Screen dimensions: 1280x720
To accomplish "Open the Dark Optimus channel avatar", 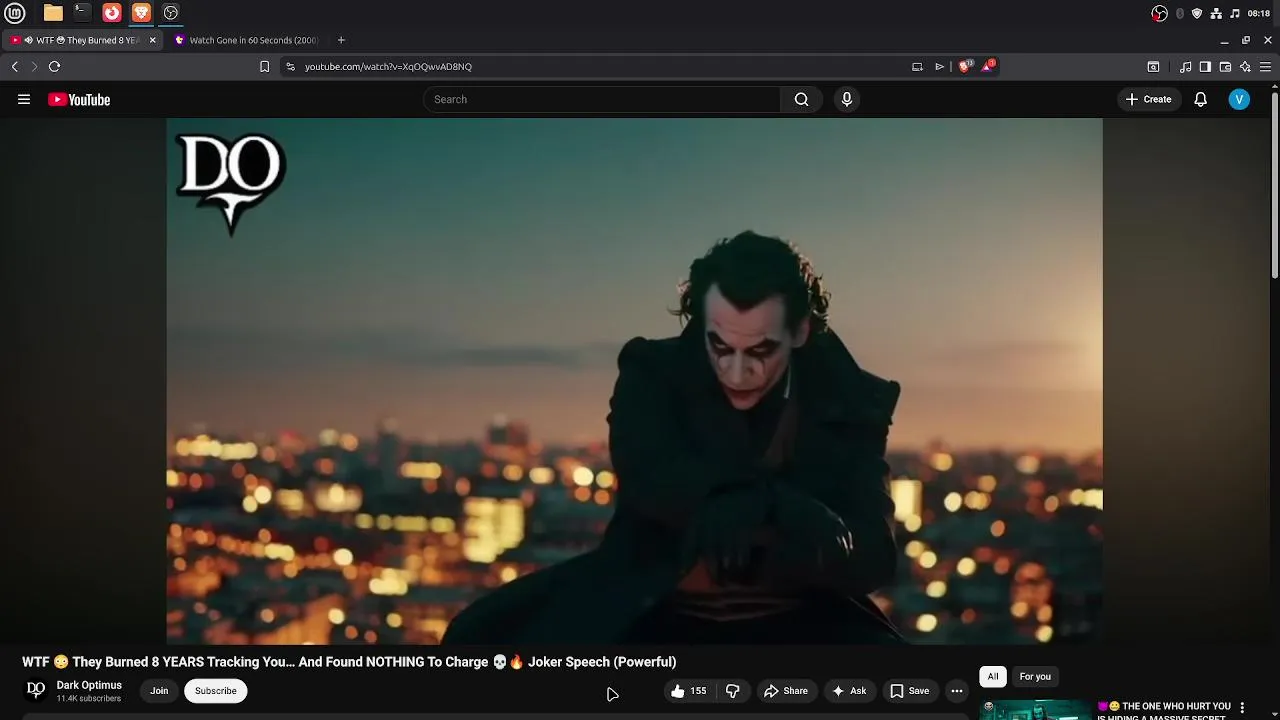I will click(x=36, y=690).
